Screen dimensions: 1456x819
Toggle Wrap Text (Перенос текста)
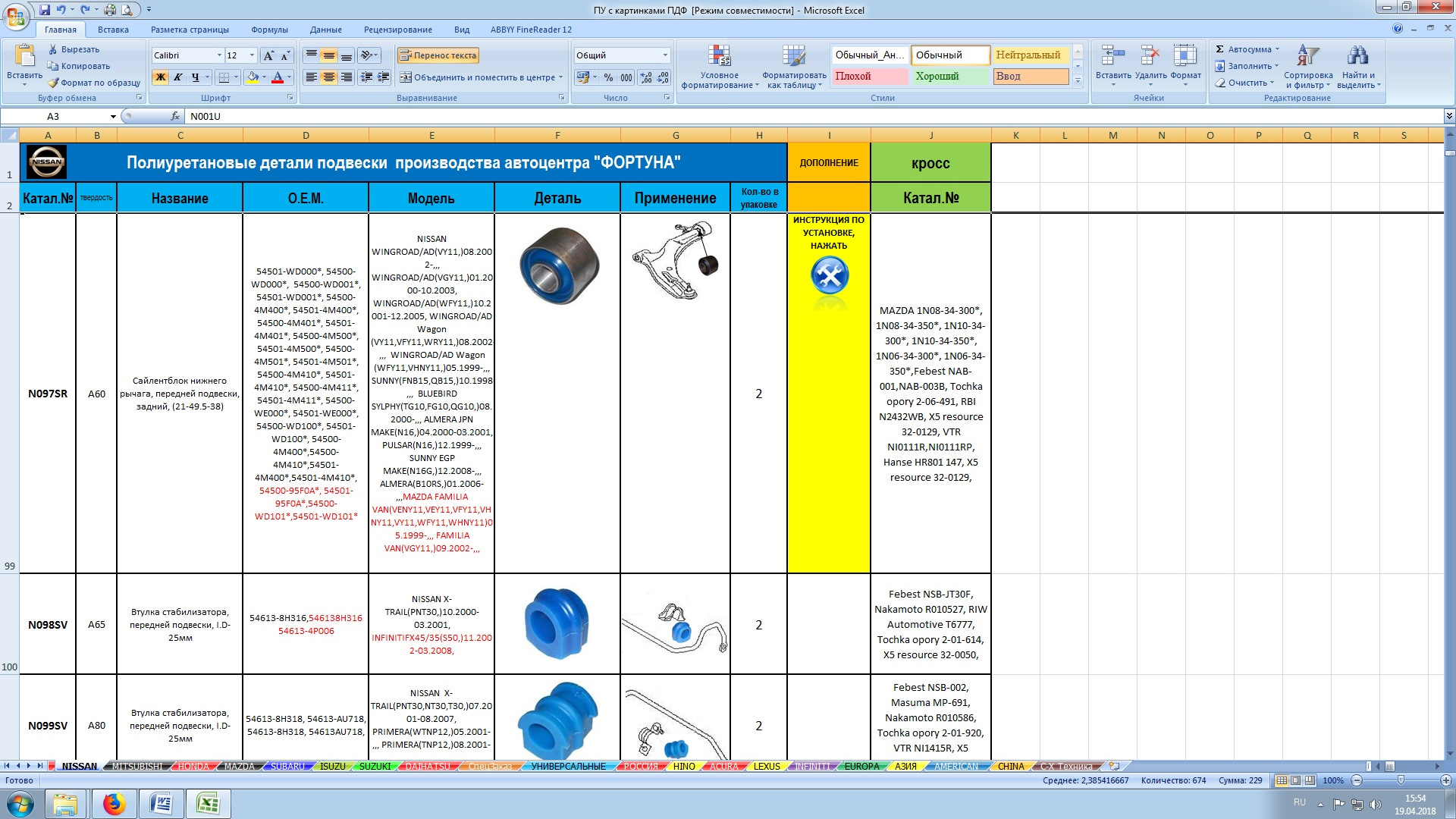[x=438, y=55]
